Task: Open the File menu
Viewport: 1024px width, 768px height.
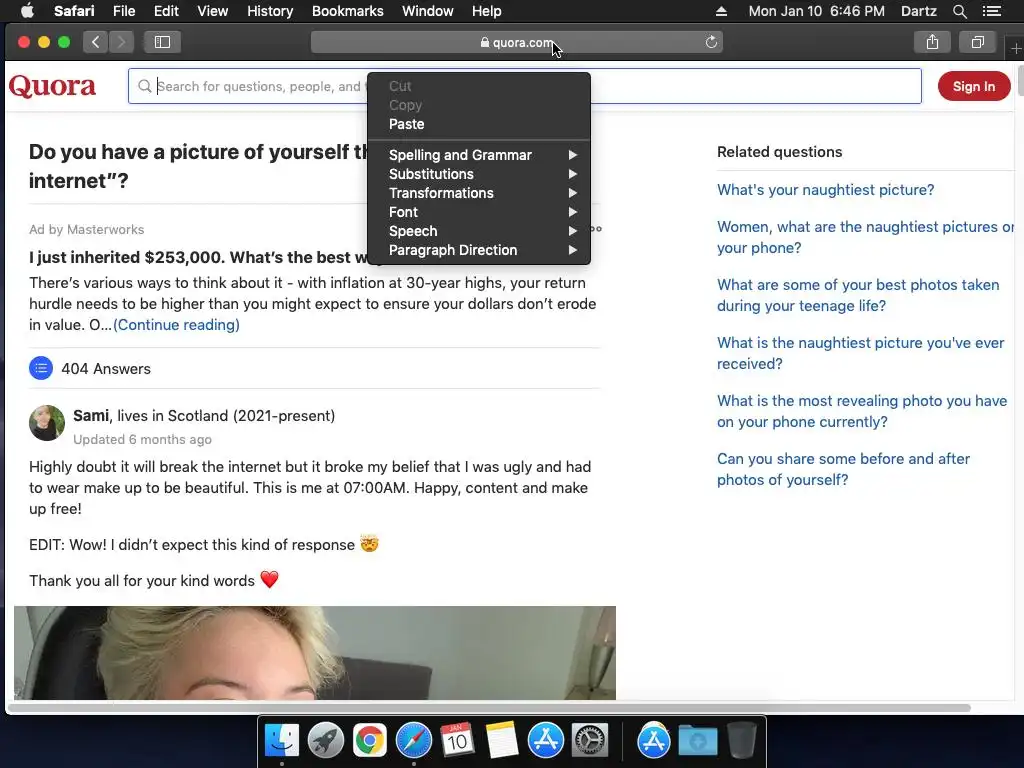Action: tap(123, 11)
